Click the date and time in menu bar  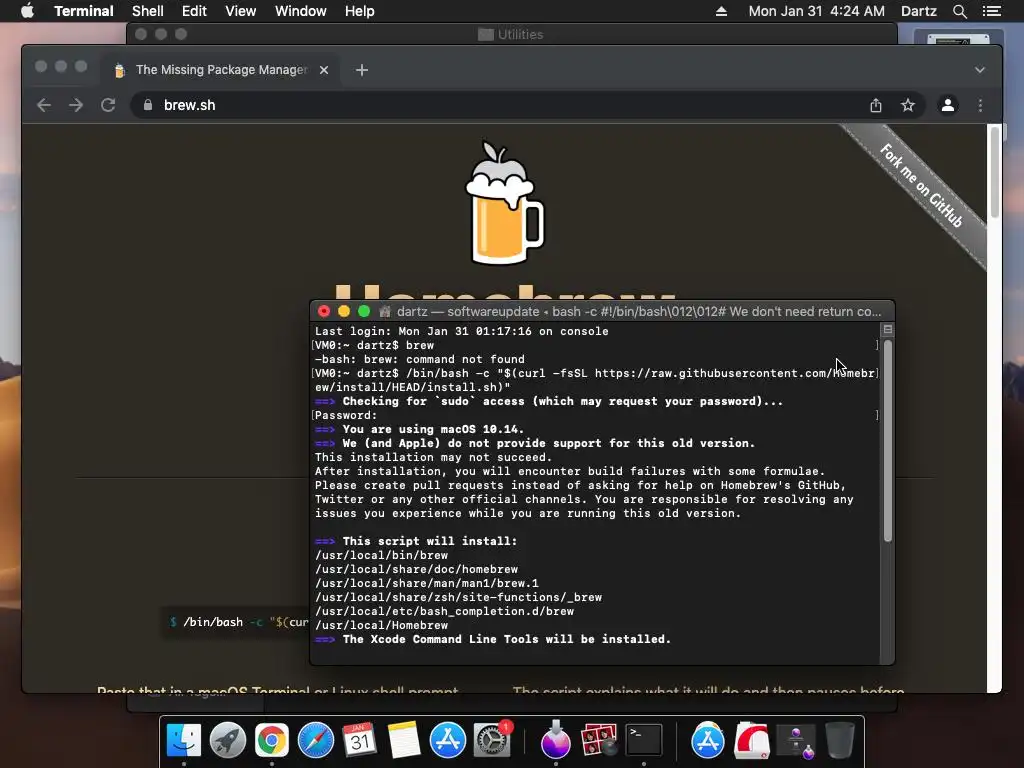click(816, 11)
